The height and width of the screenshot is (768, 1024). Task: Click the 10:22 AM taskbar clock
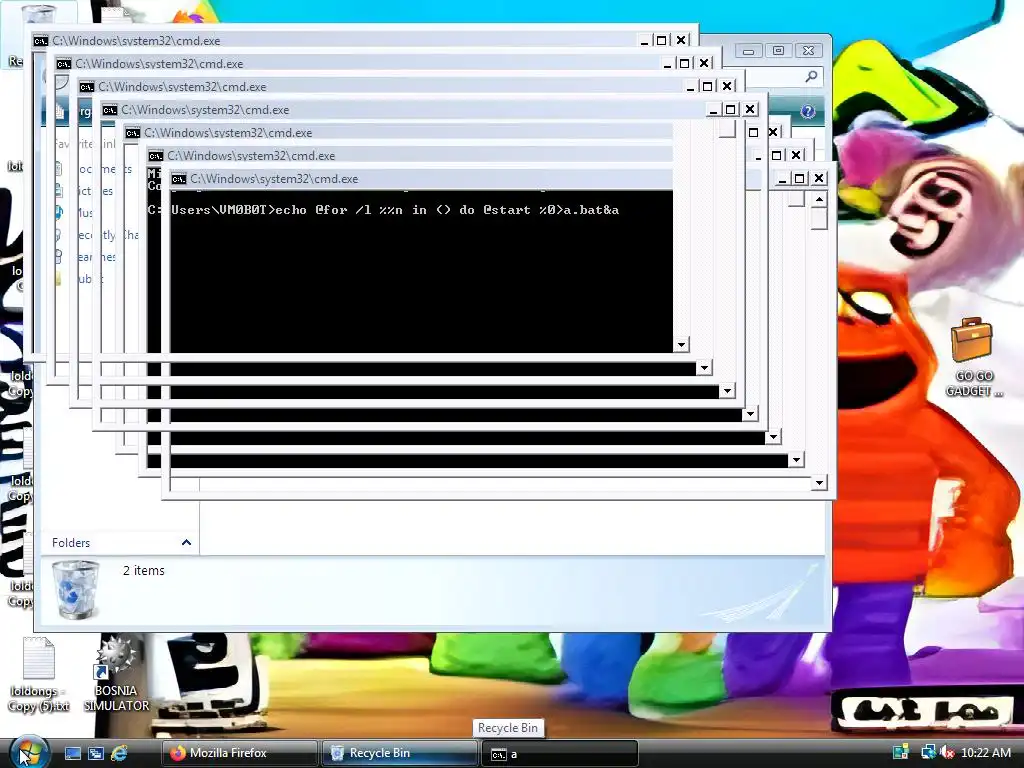(985, 753)
